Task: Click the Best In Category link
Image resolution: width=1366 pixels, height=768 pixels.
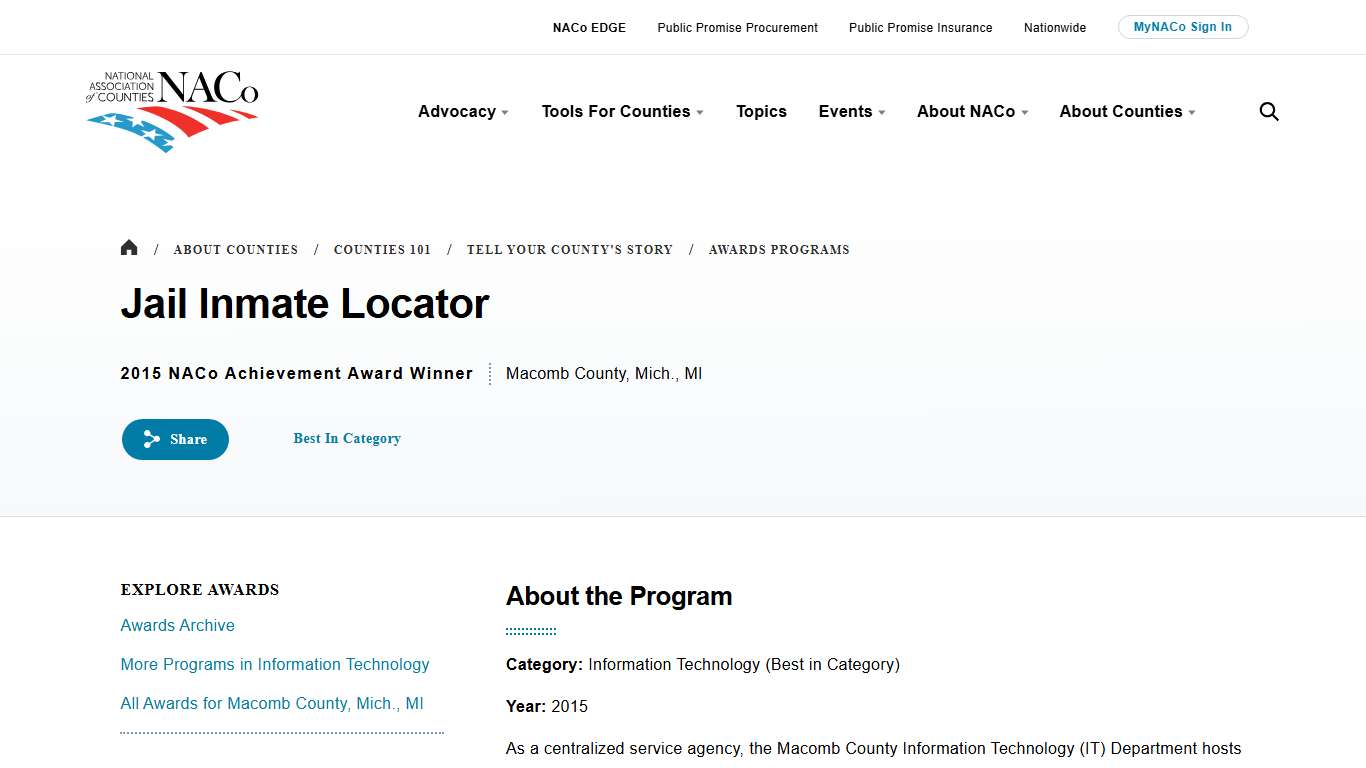Action: pos(347,438)
